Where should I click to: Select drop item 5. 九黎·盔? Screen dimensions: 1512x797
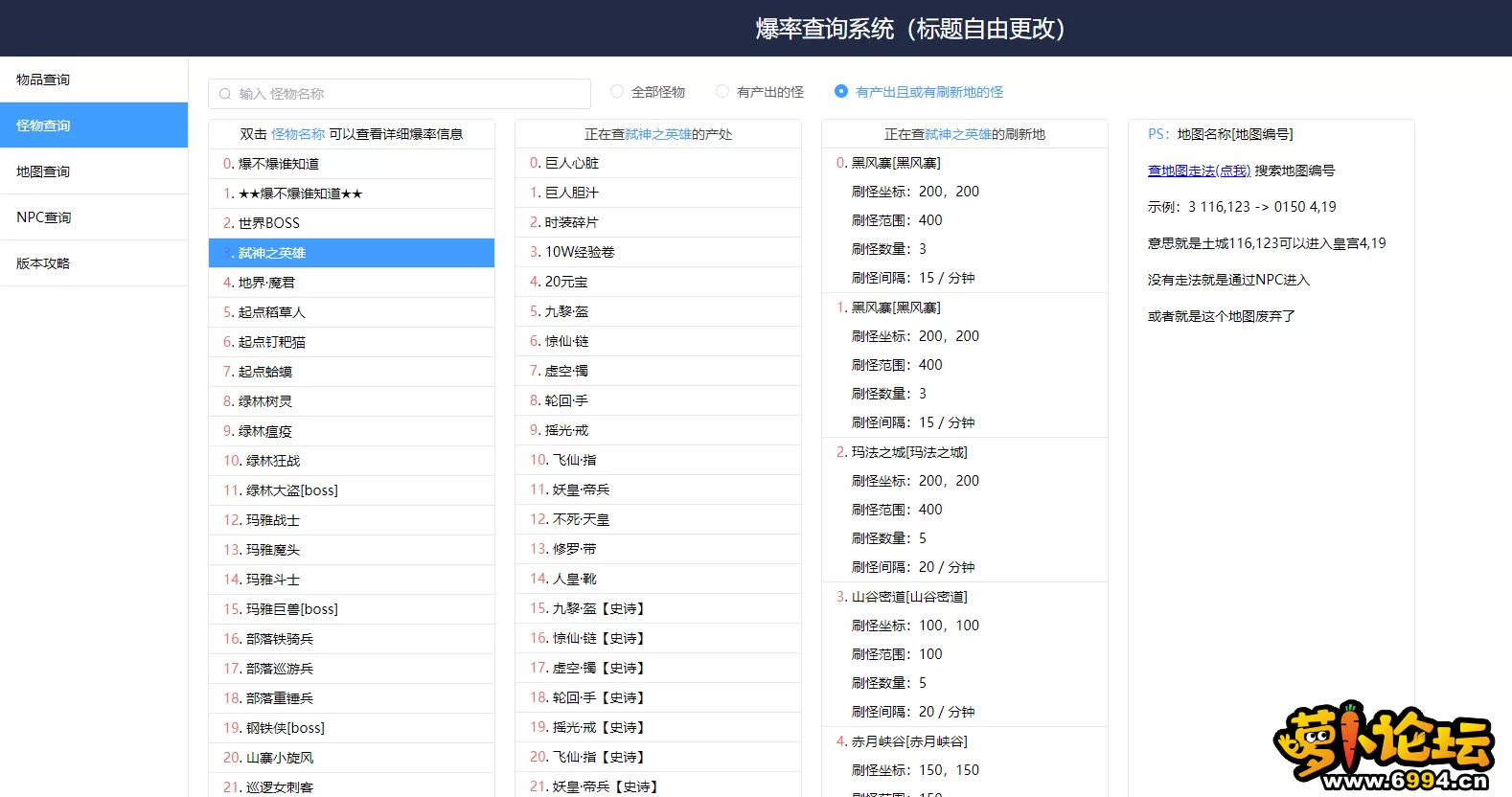(658, 311)
